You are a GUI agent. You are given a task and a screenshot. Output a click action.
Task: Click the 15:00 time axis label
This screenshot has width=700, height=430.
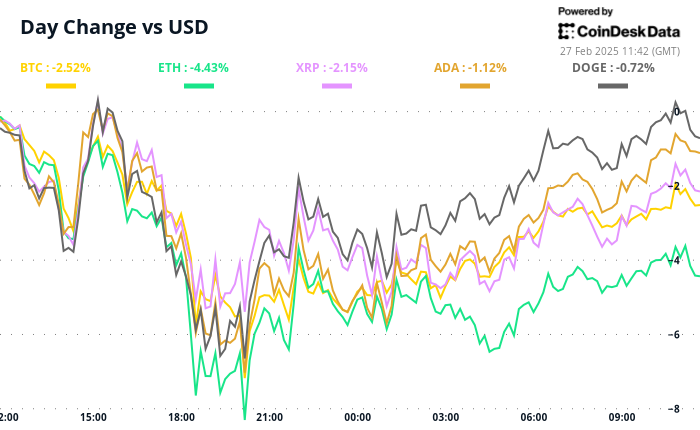point(94,417)
